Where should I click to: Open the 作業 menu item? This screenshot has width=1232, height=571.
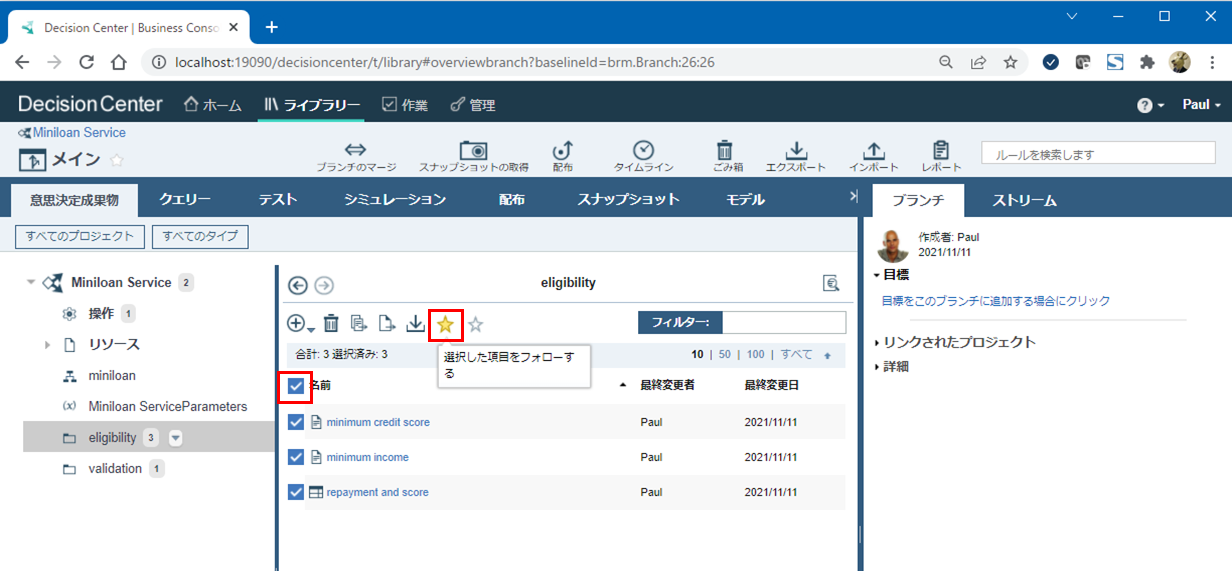point(405,105)
